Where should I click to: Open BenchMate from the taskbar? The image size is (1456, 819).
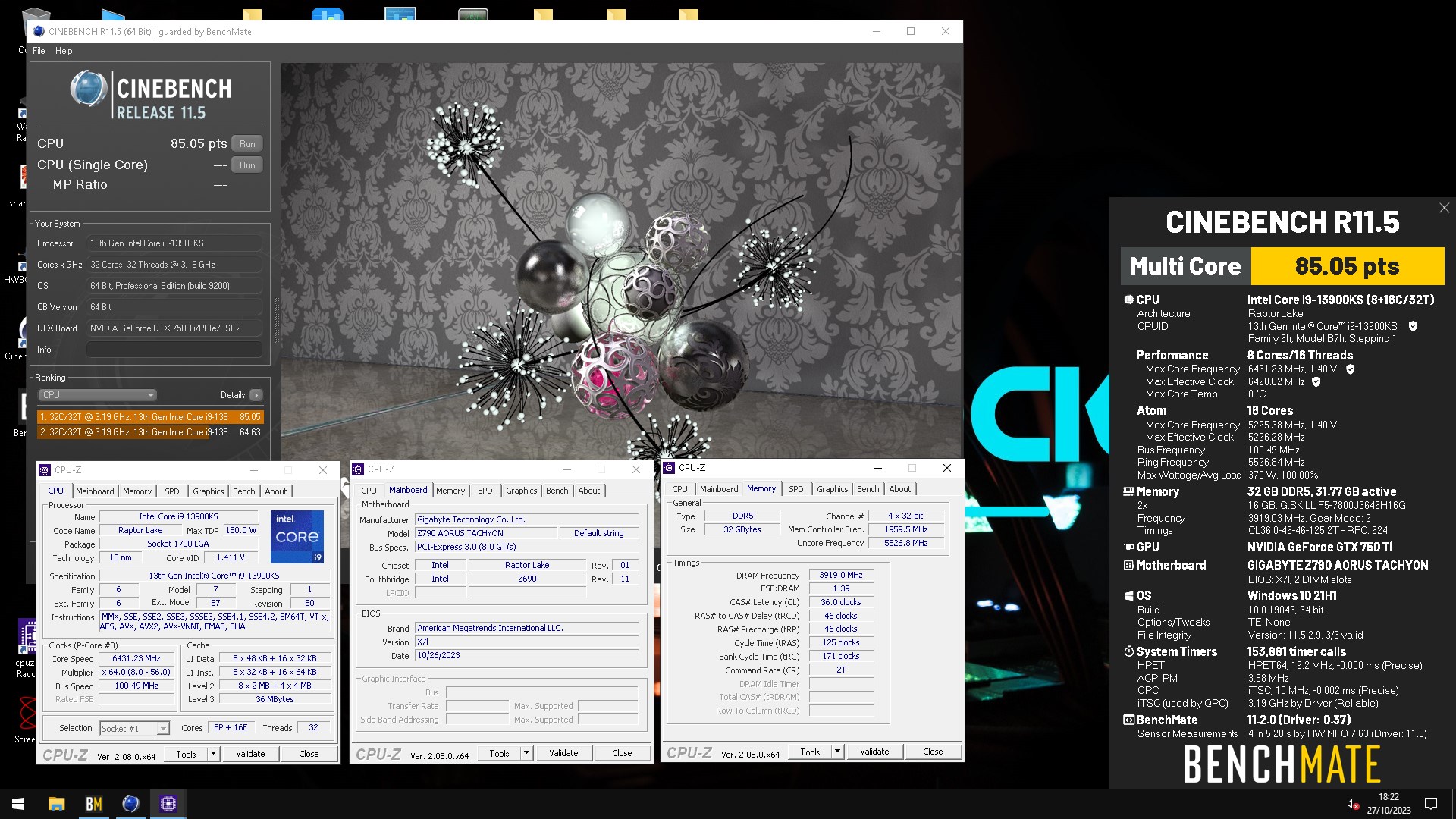(x=93, y=804)
